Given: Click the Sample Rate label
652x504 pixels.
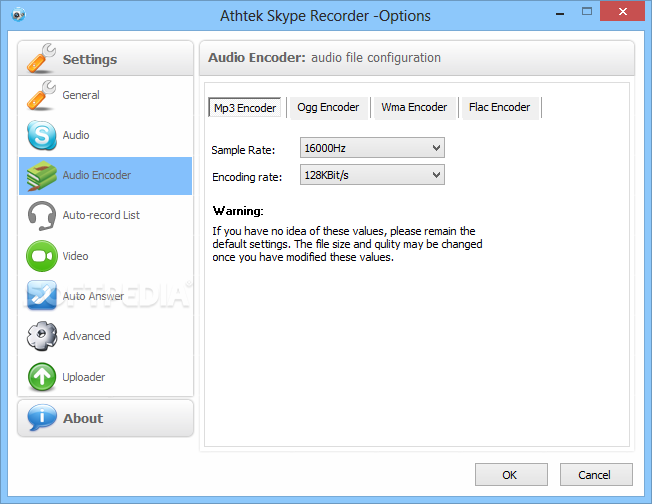Looking at the screenshot, I should click(243, 150).
